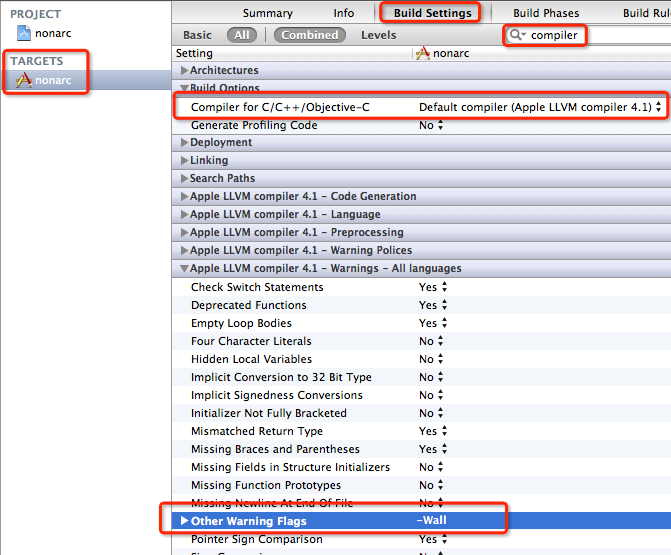The height and width of the screenshot is (555, 671).
Task: Change the Check Switch Statements value
Action: [432, 287]
